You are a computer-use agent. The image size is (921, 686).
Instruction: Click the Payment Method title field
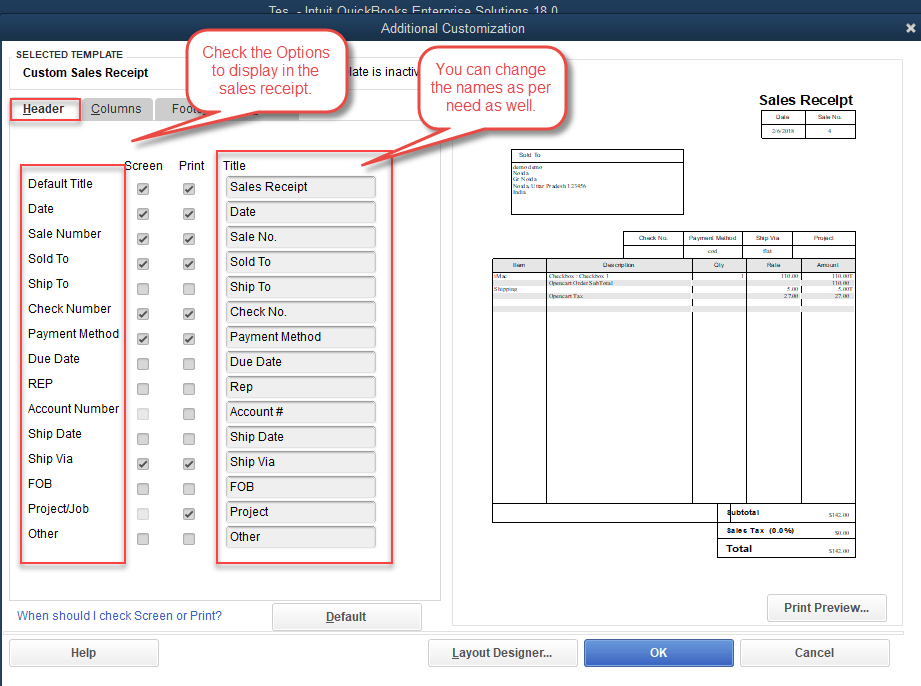tap(300, 337)
